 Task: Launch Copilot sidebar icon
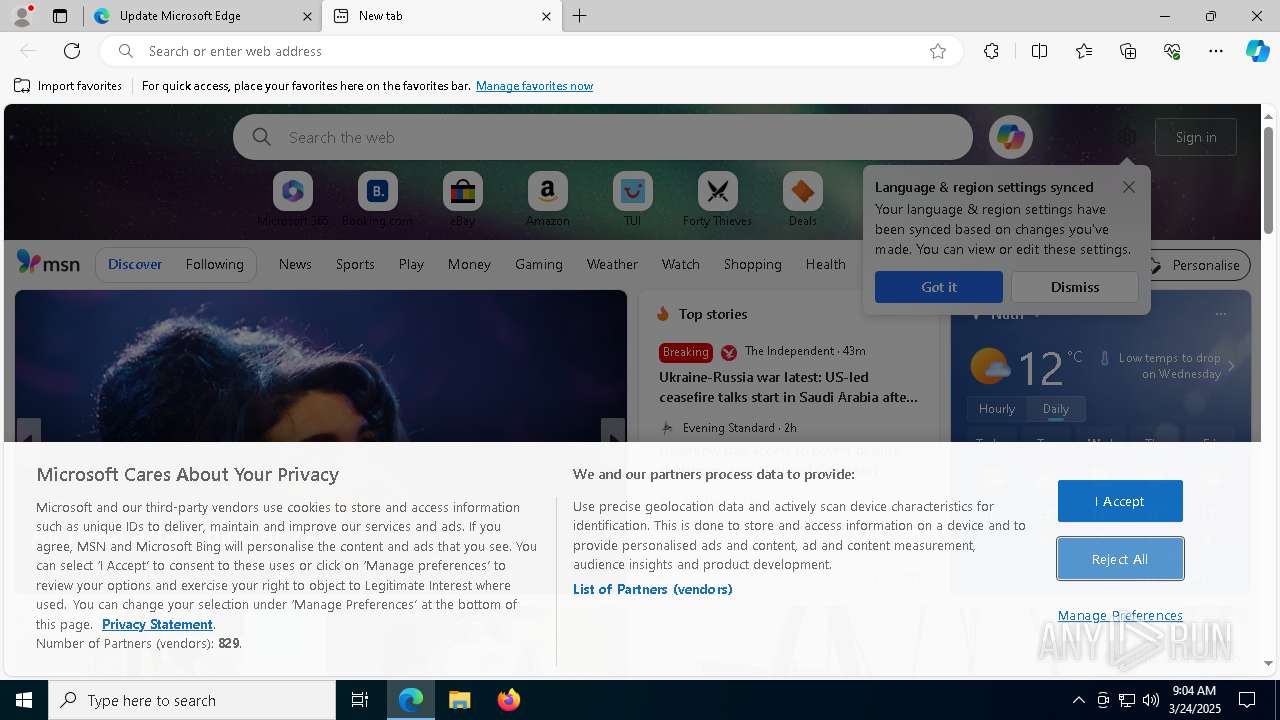[x=1257, y=51]
